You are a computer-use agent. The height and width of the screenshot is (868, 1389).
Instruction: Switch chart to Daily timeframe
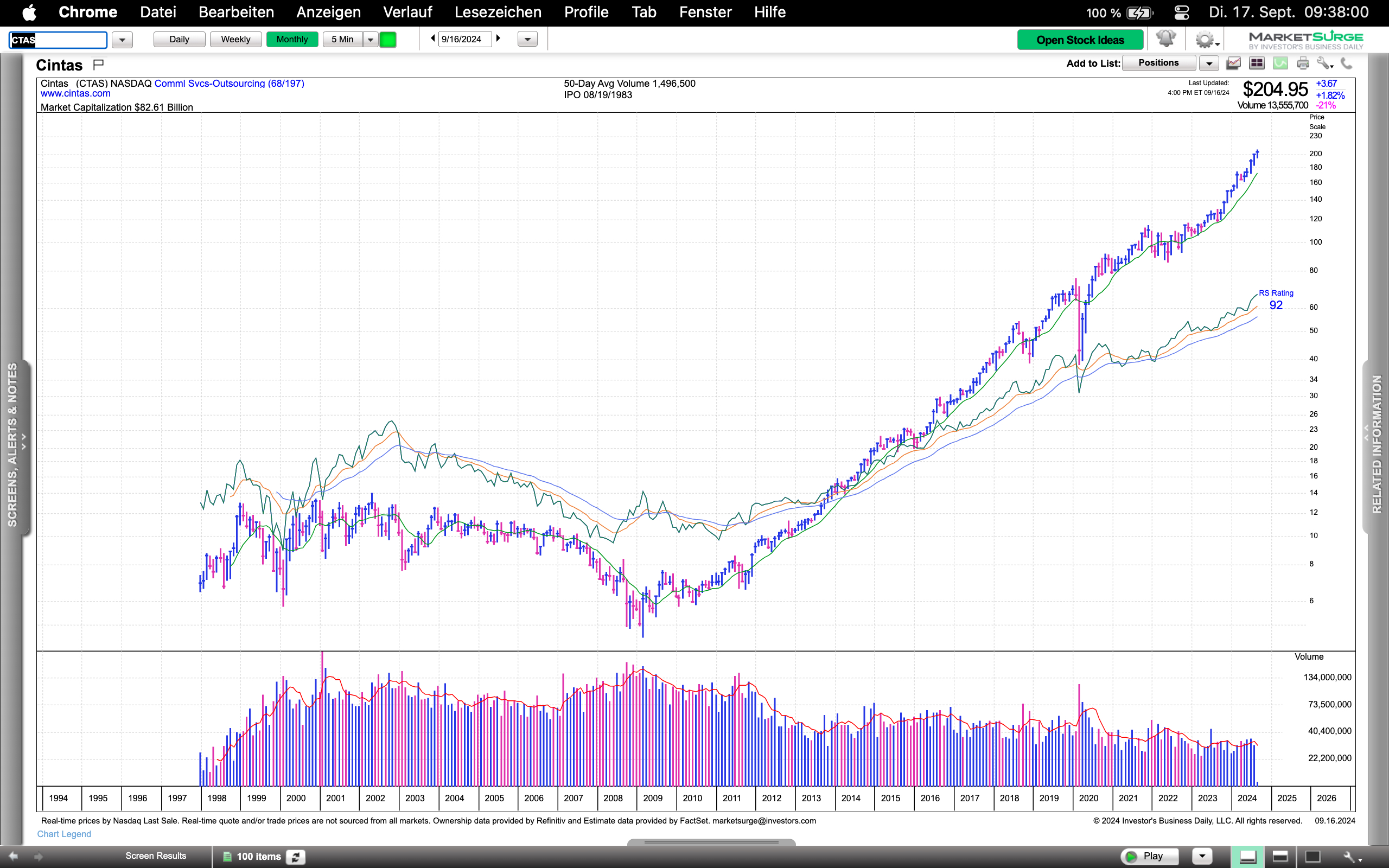click(179, 39)
